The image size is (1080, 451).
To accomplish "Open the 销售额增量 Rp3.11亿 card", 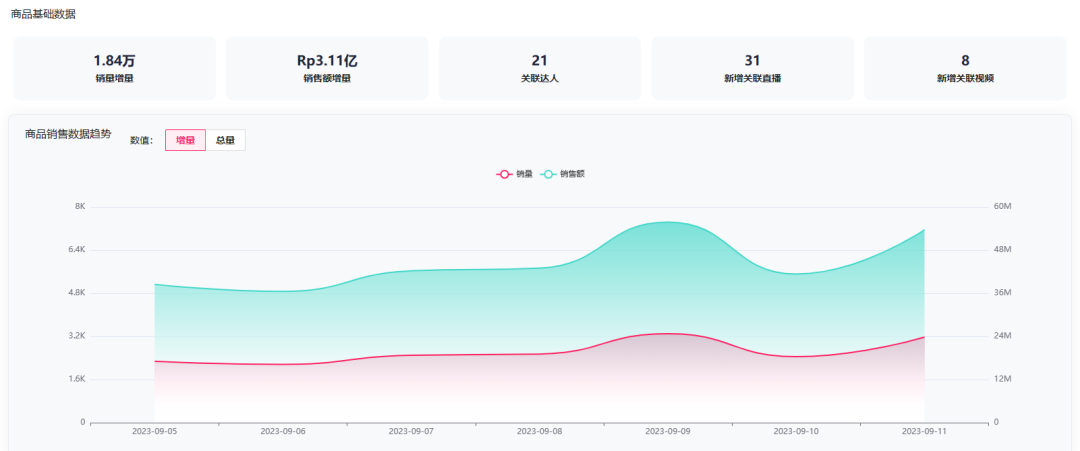I will 327,68.
